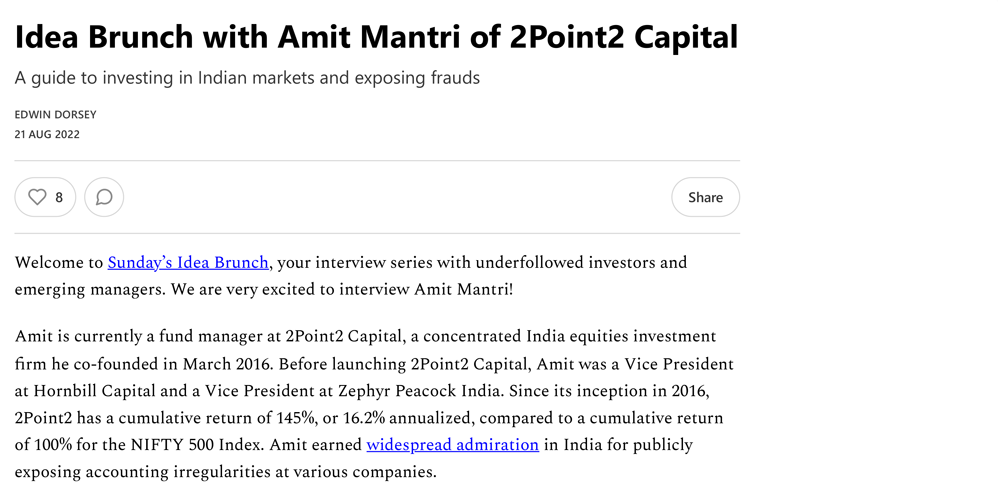Select the subtitle about exposing frauds

[x=247, y=78]
